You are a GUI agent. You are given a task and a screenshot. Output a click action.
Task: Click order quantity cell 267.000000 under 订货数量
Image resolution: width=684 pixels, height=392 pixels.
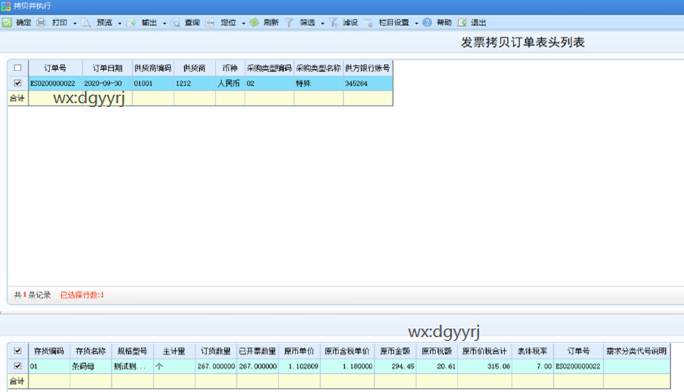click(x=216, y=366)
